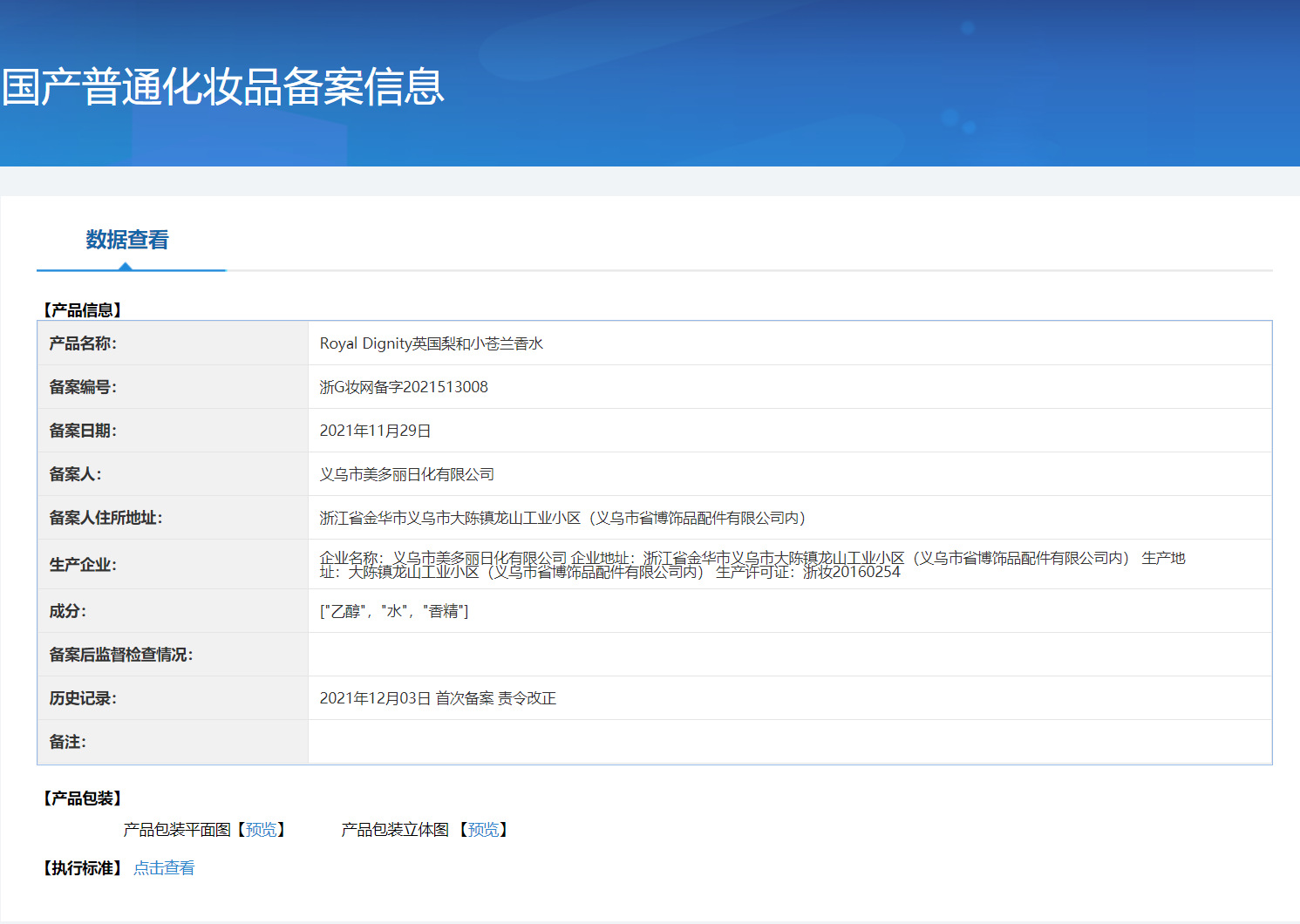Select ingredients list ["乙醇", "水", "香精"]
The width and height of the screenshot is (1300, 924).
[x=394, y=611]
